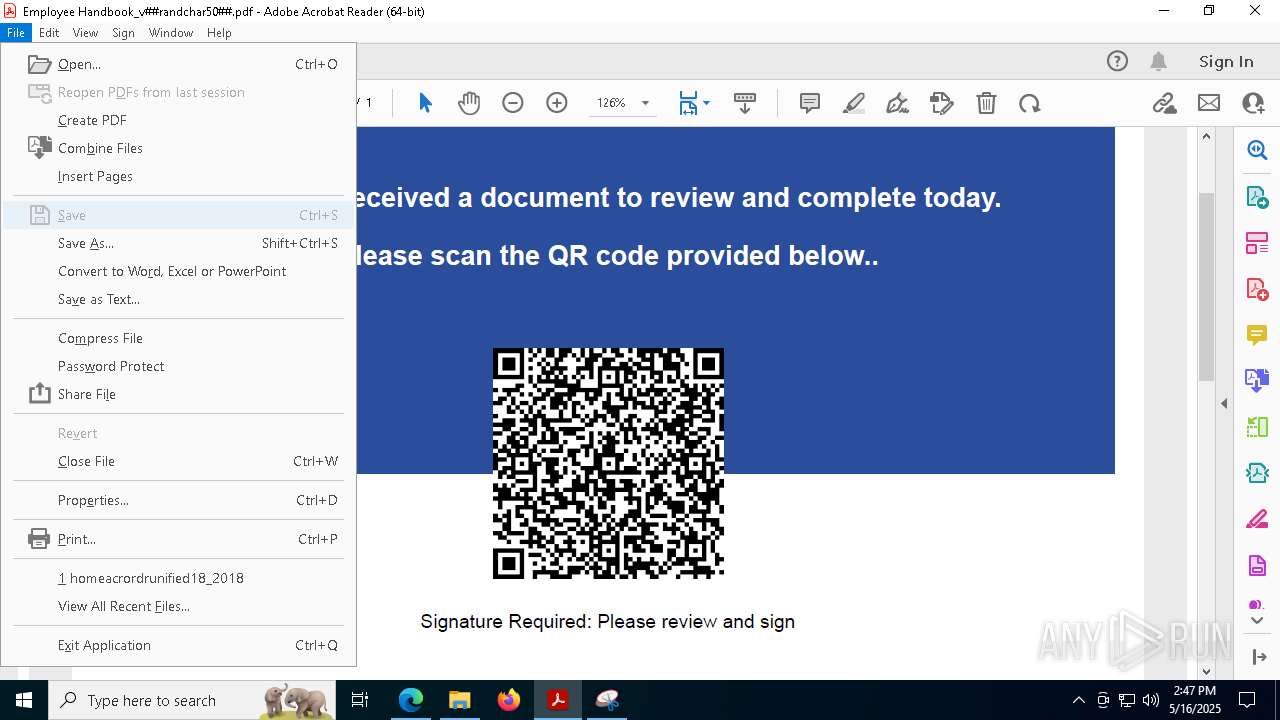Open the help question mark icon
Screen dimensions: 1280x720
click(1117, 61)
